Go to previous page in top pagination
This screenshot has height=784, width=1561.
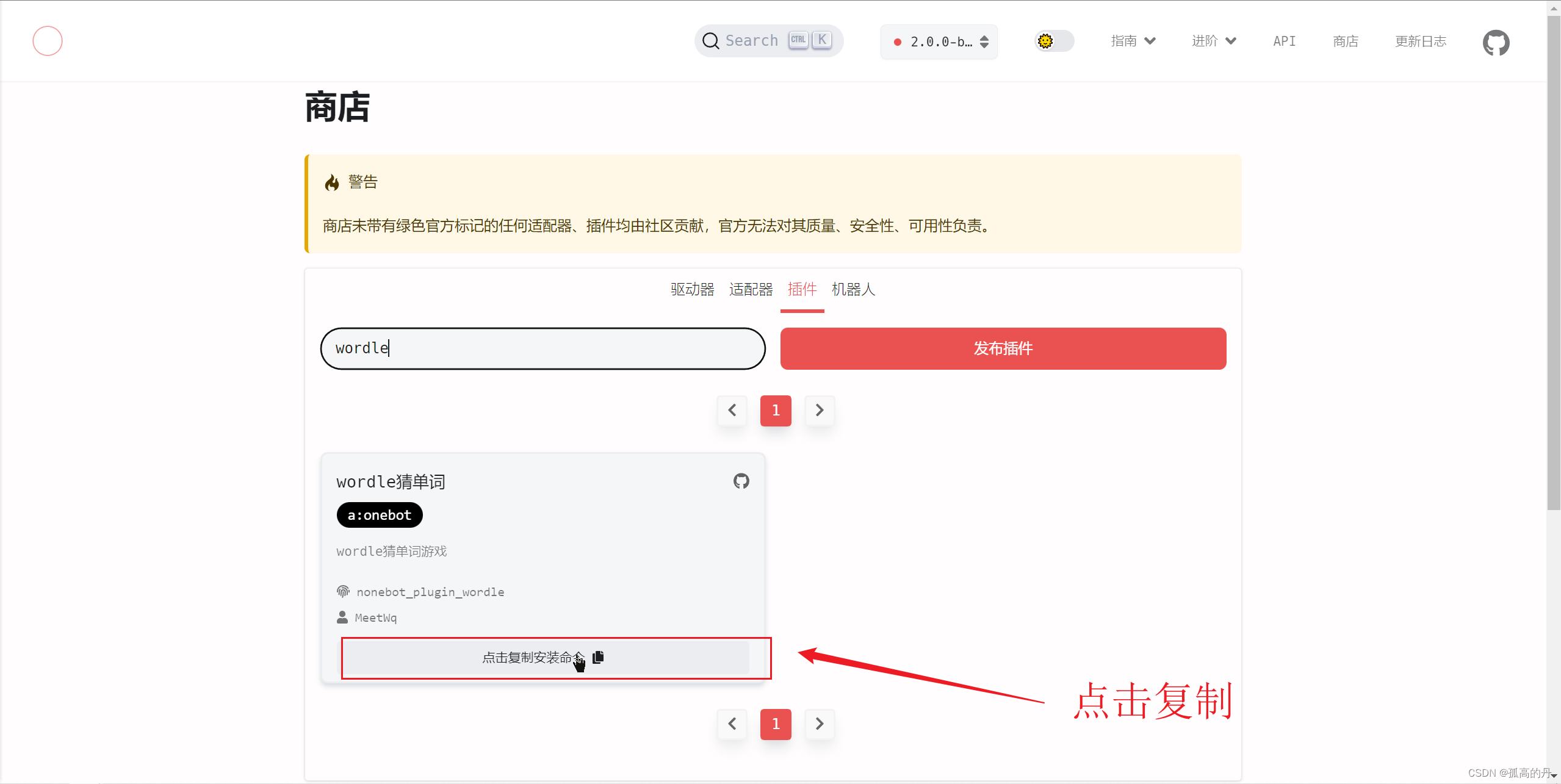coord(732,411)
